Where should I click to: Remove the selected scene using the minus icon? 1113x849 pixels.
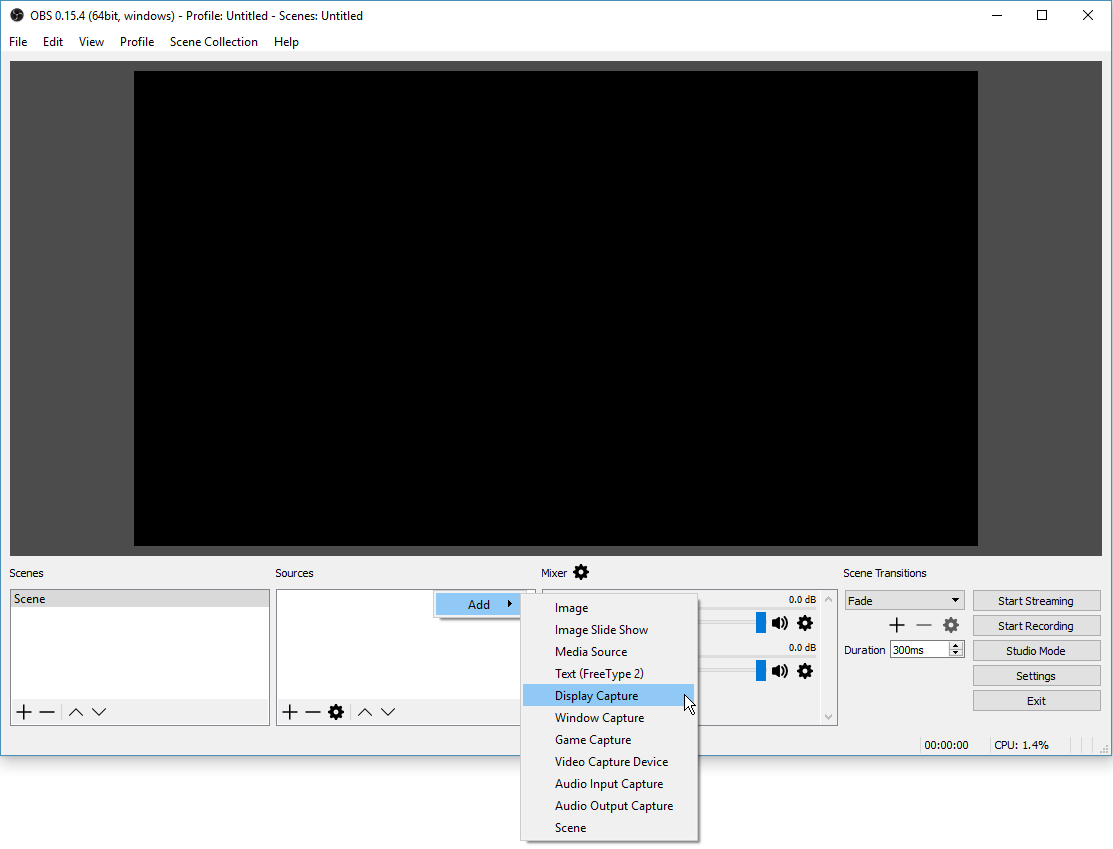click(x=47, y=712)
